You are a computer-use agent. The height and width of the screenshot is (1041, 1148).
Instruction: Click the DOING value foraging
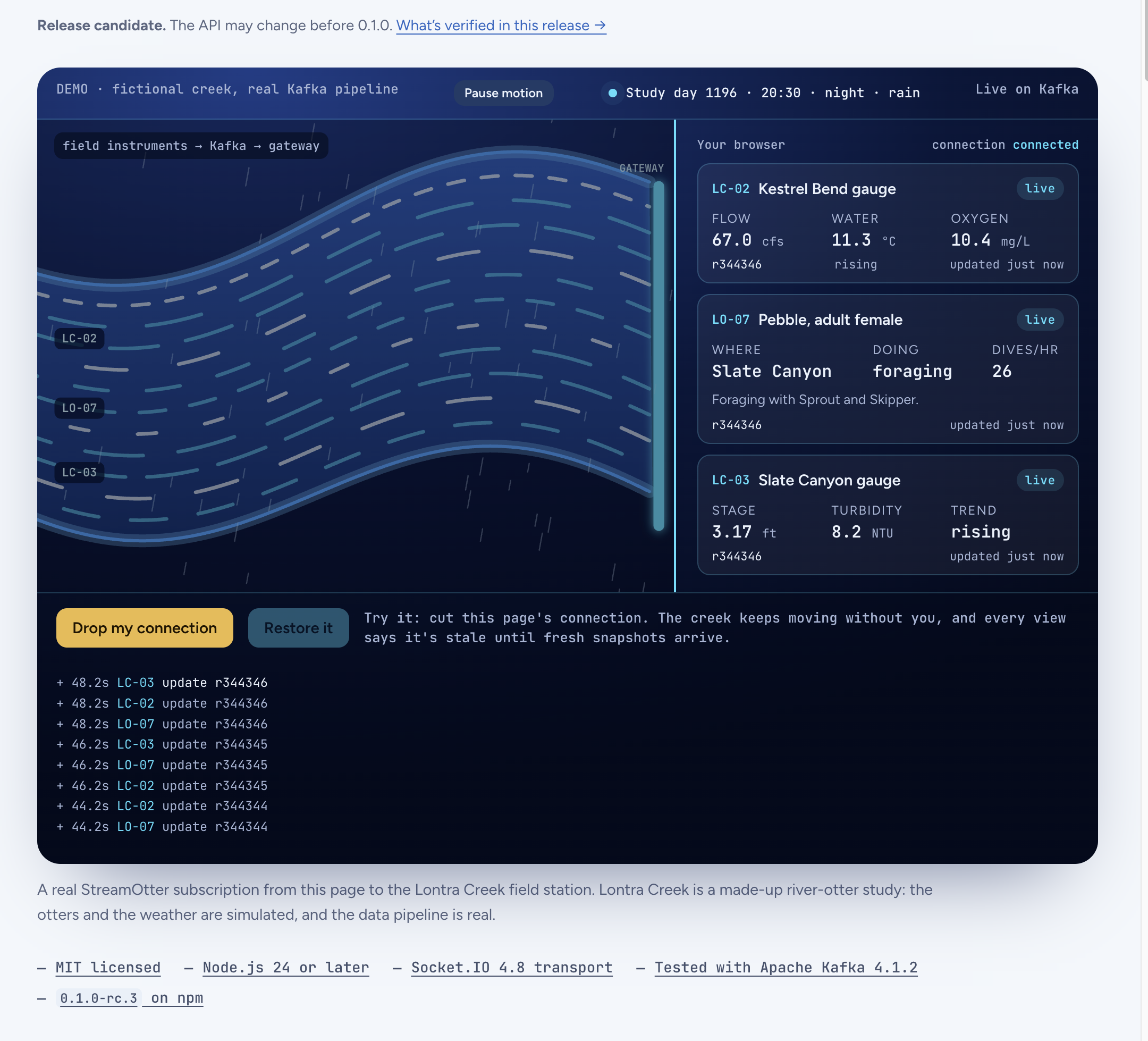tap(912, 372)
